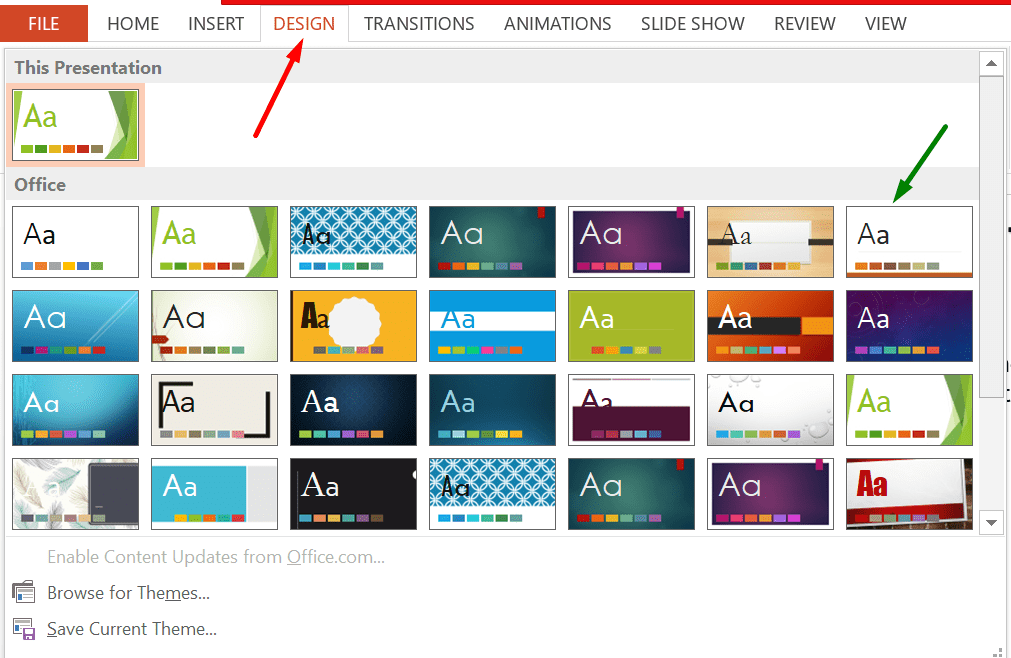This screenshot has height=658, width=1011.
Task: Select the plain white Office theme
Action: [x=75, y=242]
